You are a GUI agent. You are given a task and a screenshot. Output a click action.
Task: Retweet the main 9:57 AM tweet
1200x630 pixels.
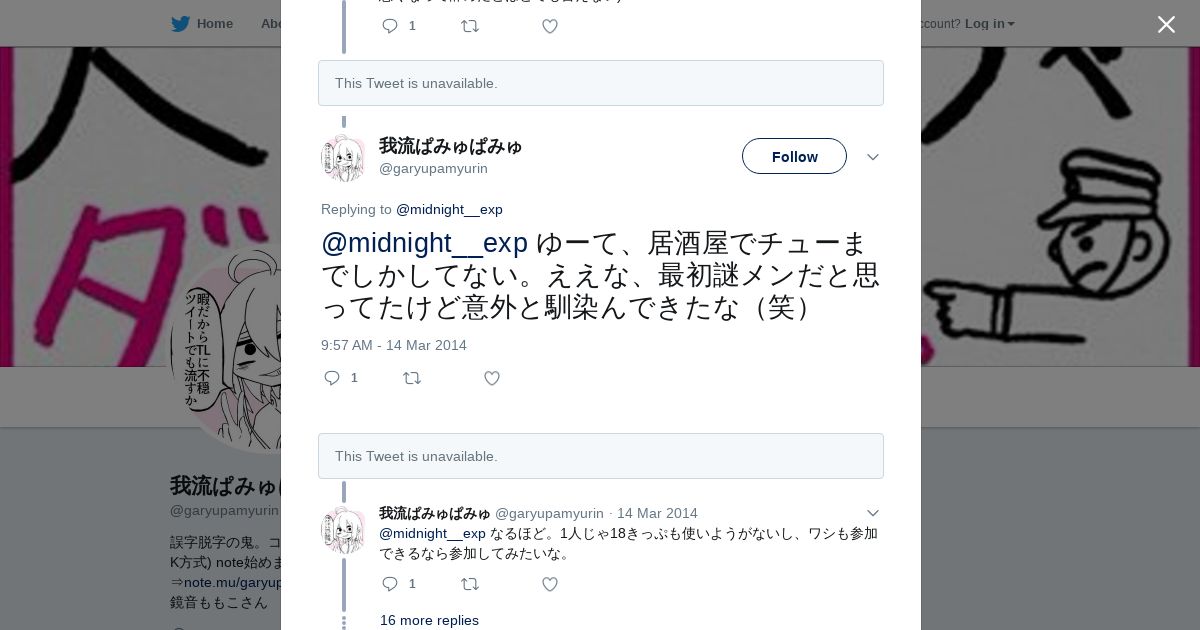pos(412,378)
